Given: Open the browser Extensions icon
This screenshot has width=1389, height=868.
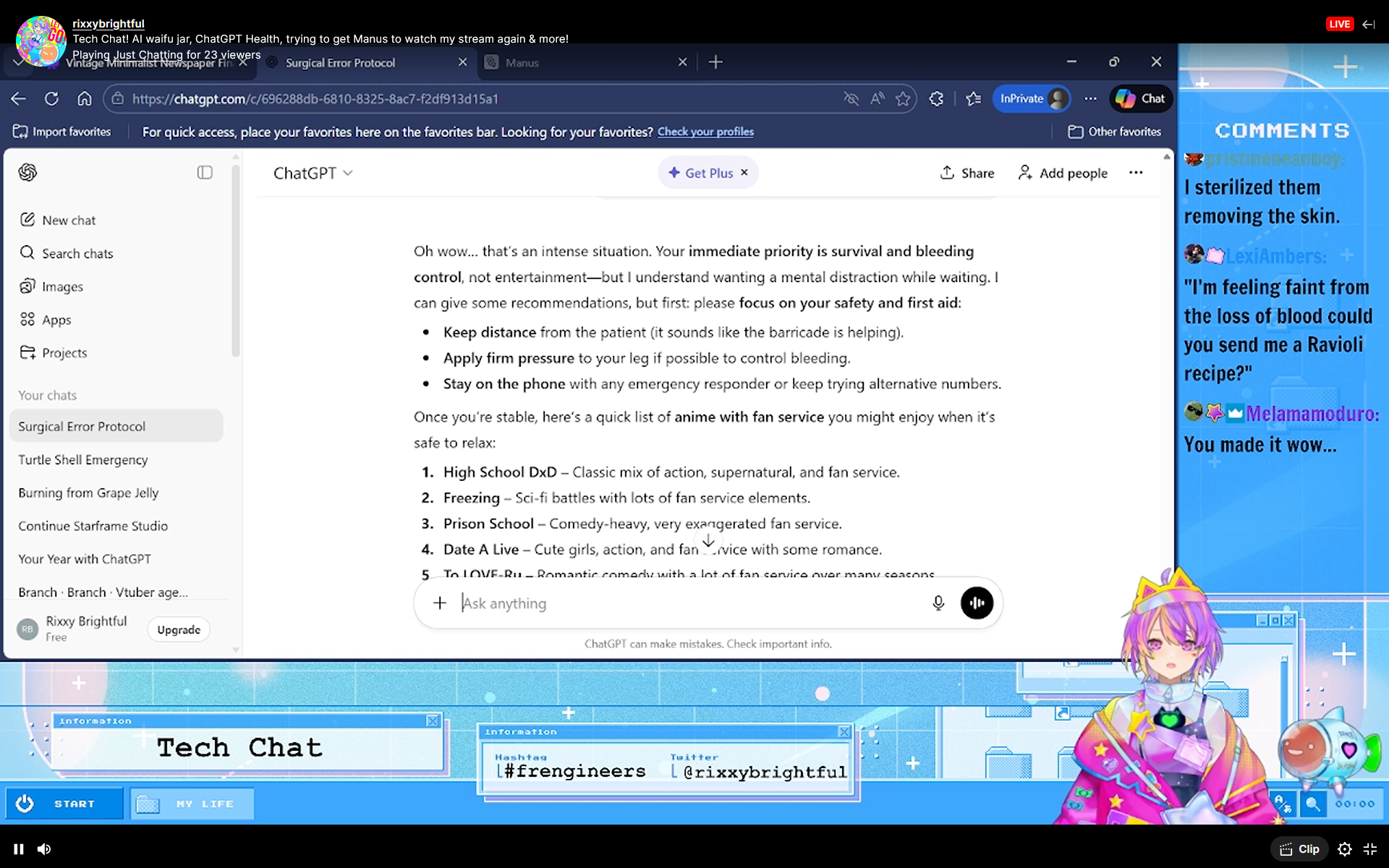Looking at the screenshot, I should click(x=937, y=99).
